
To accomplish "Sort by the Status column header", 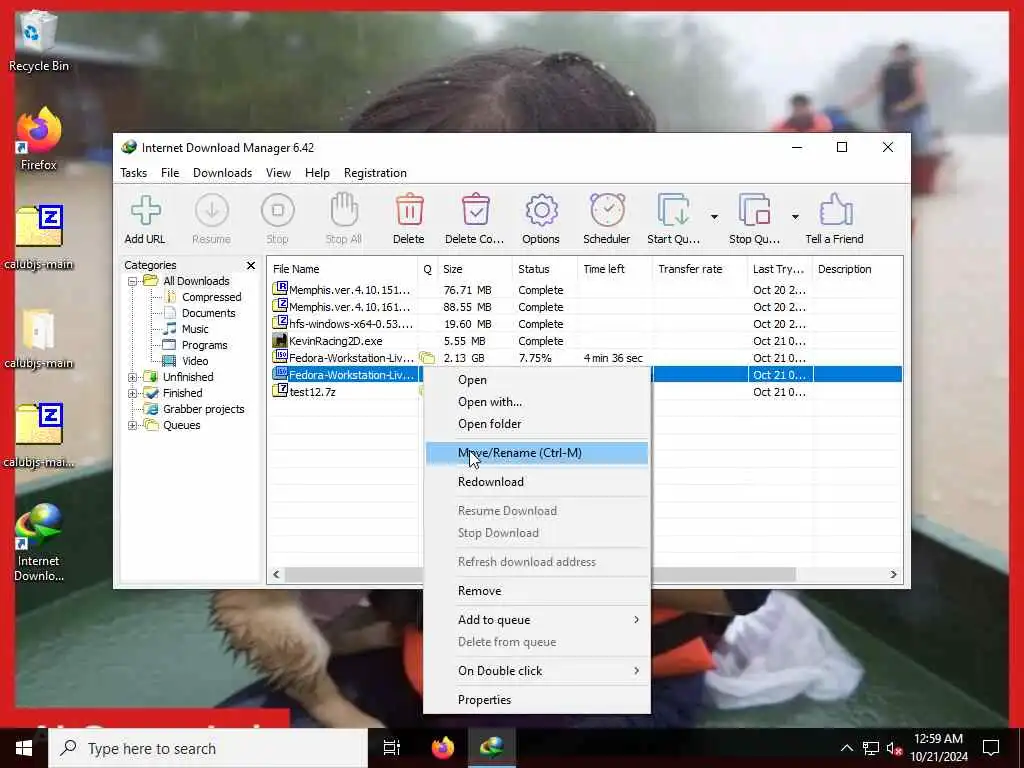I will pos(545,269).
